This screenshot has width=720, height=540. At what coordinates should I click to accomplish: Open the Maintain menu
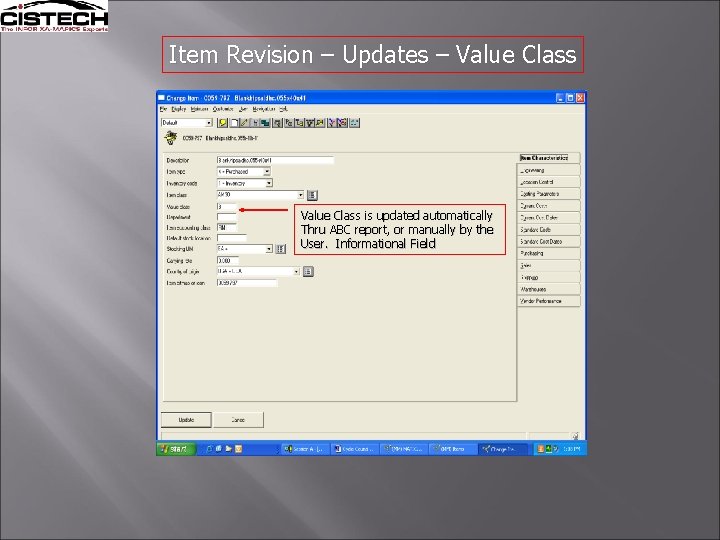click(199, 109)
